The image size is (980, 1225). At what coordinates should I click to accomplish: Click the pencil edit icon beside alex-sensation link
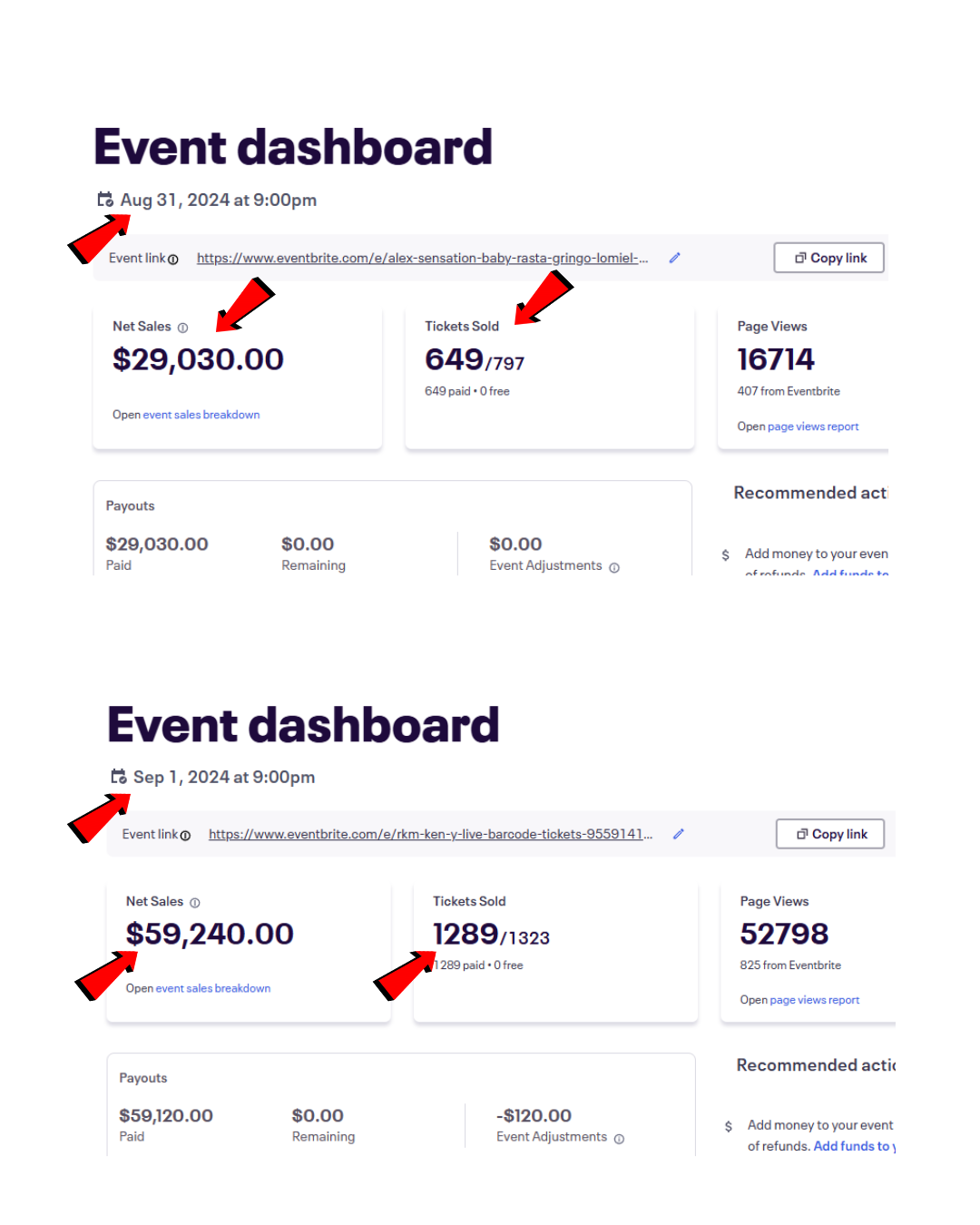[x=675, y=258]
